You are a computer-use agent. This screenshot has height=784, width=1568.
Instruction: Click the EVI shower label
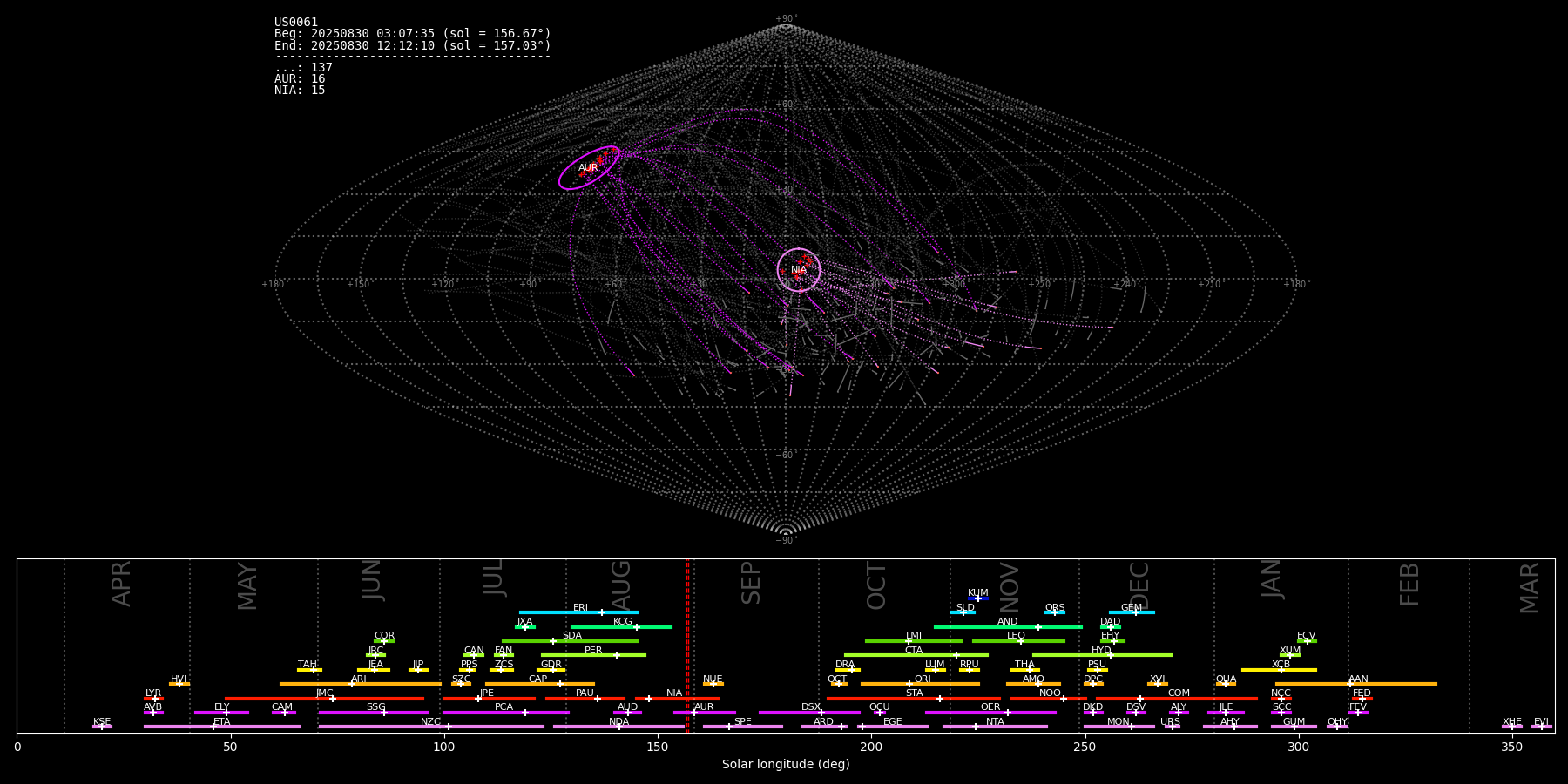[1541, 722]
